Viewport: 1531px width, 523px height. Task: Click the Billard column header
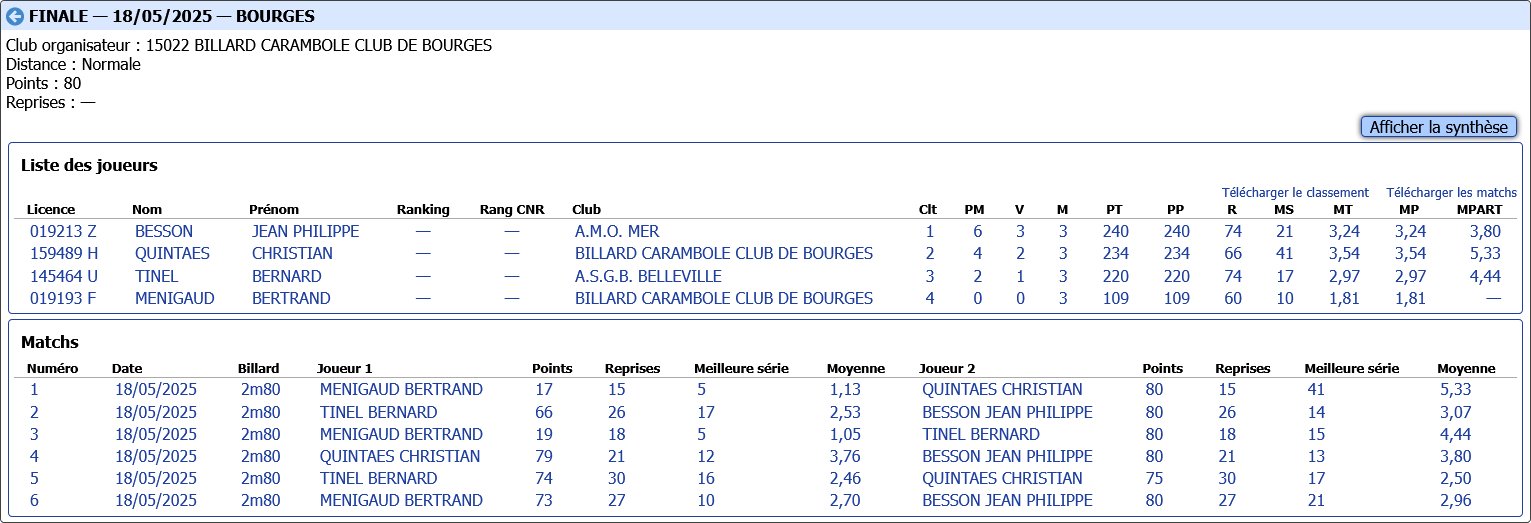[259, 369]
